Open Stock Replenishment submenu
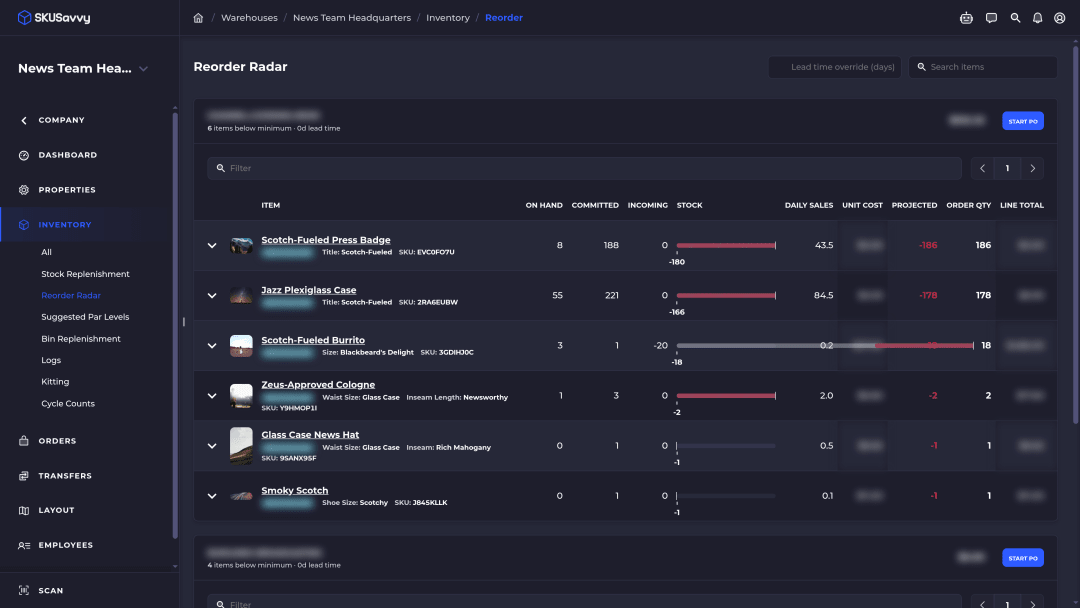 [85, 274]
